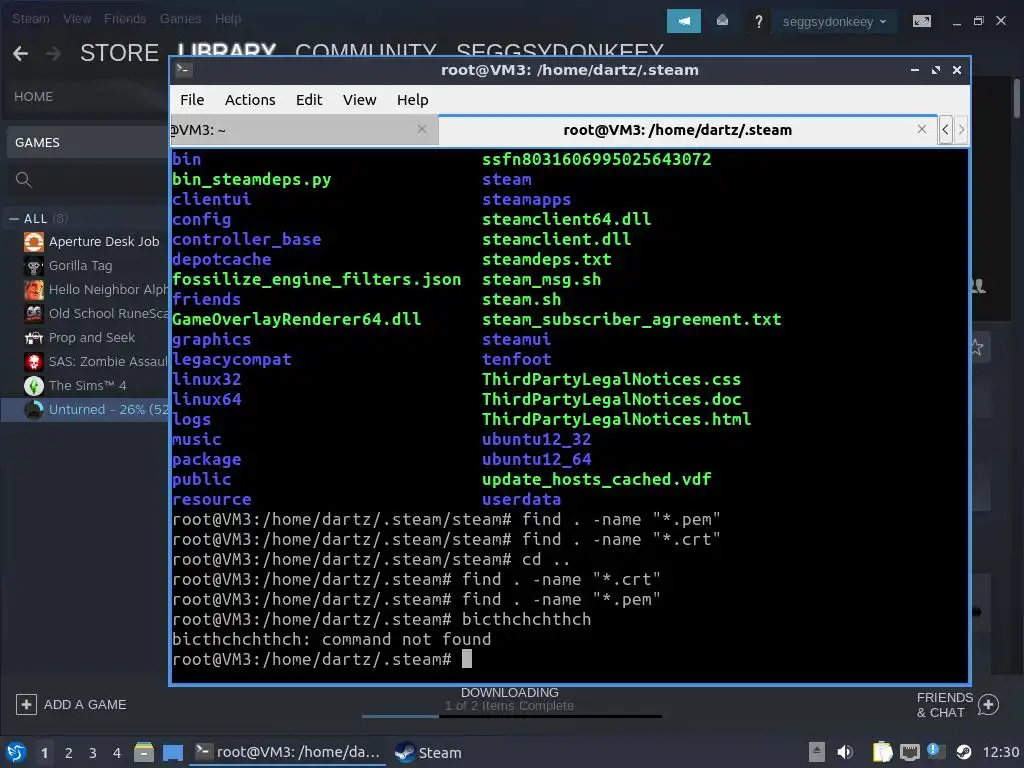The image size is (1024, 768).
Task: Click show desktop icon in taskbar
Action: click(x=173, y=752)
